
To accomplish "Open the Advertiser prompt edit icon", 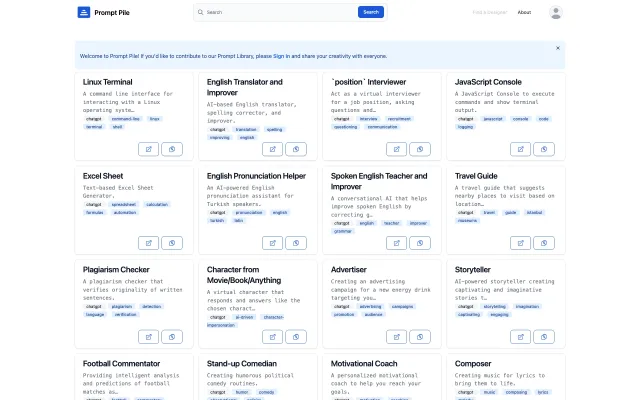I will point(396,337).
